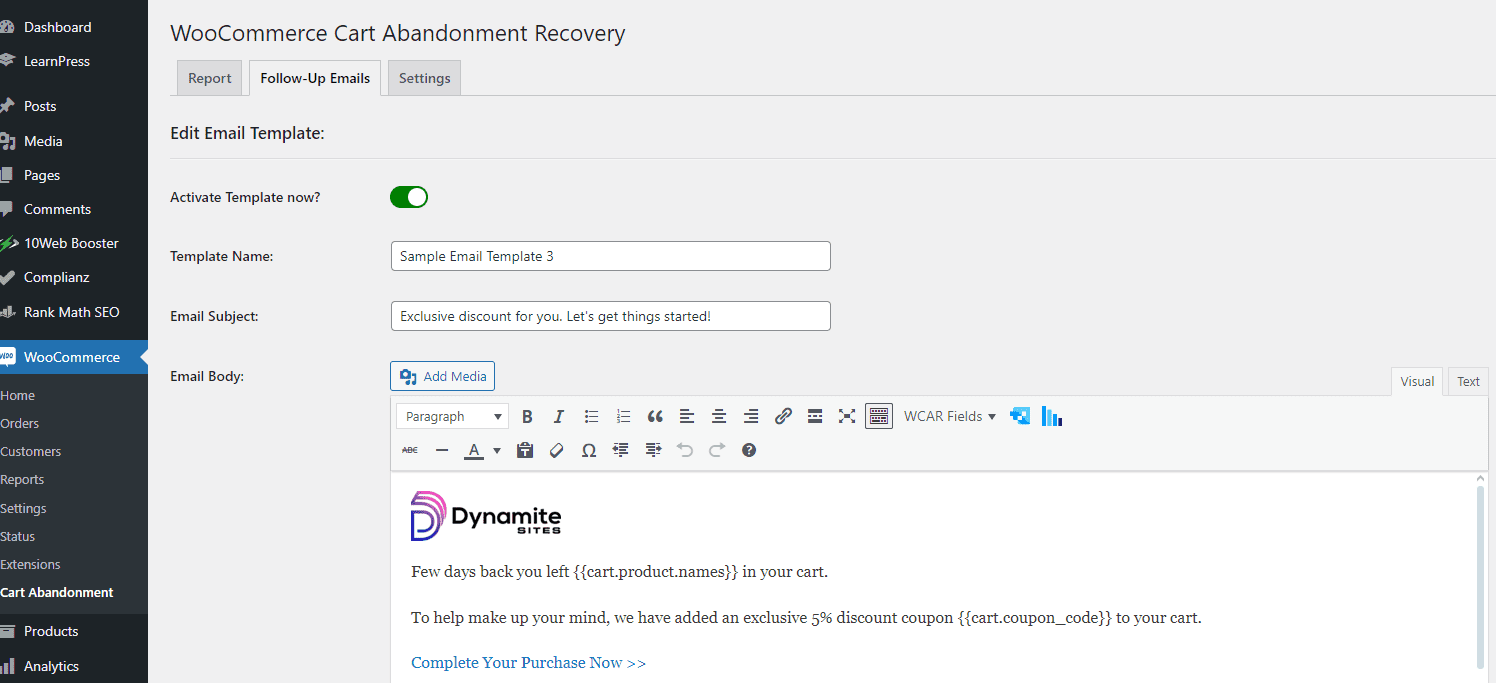Clear formatting with the eraser icon
This screenshot has height=683, width=1496.
[557, 451]
